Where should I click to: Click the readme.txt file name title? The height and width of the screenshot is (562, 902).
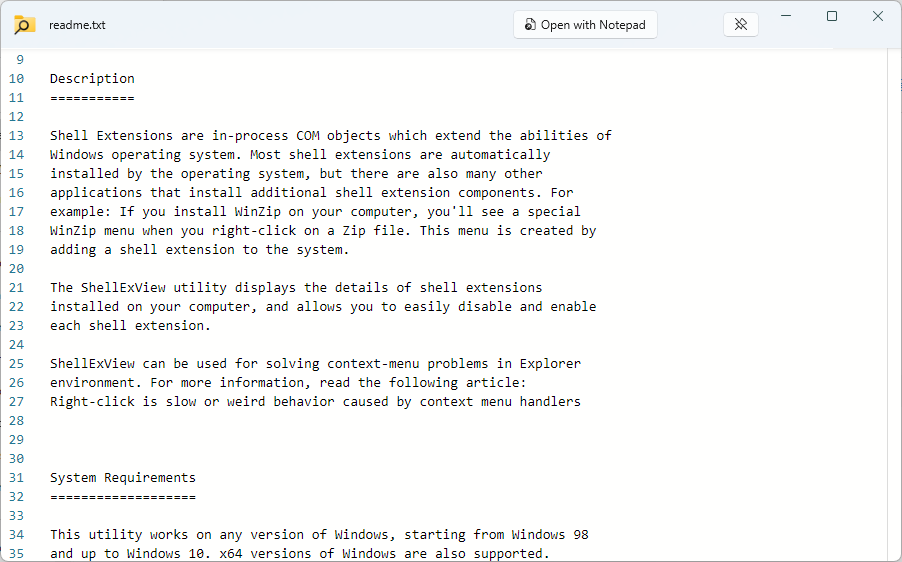77,25
